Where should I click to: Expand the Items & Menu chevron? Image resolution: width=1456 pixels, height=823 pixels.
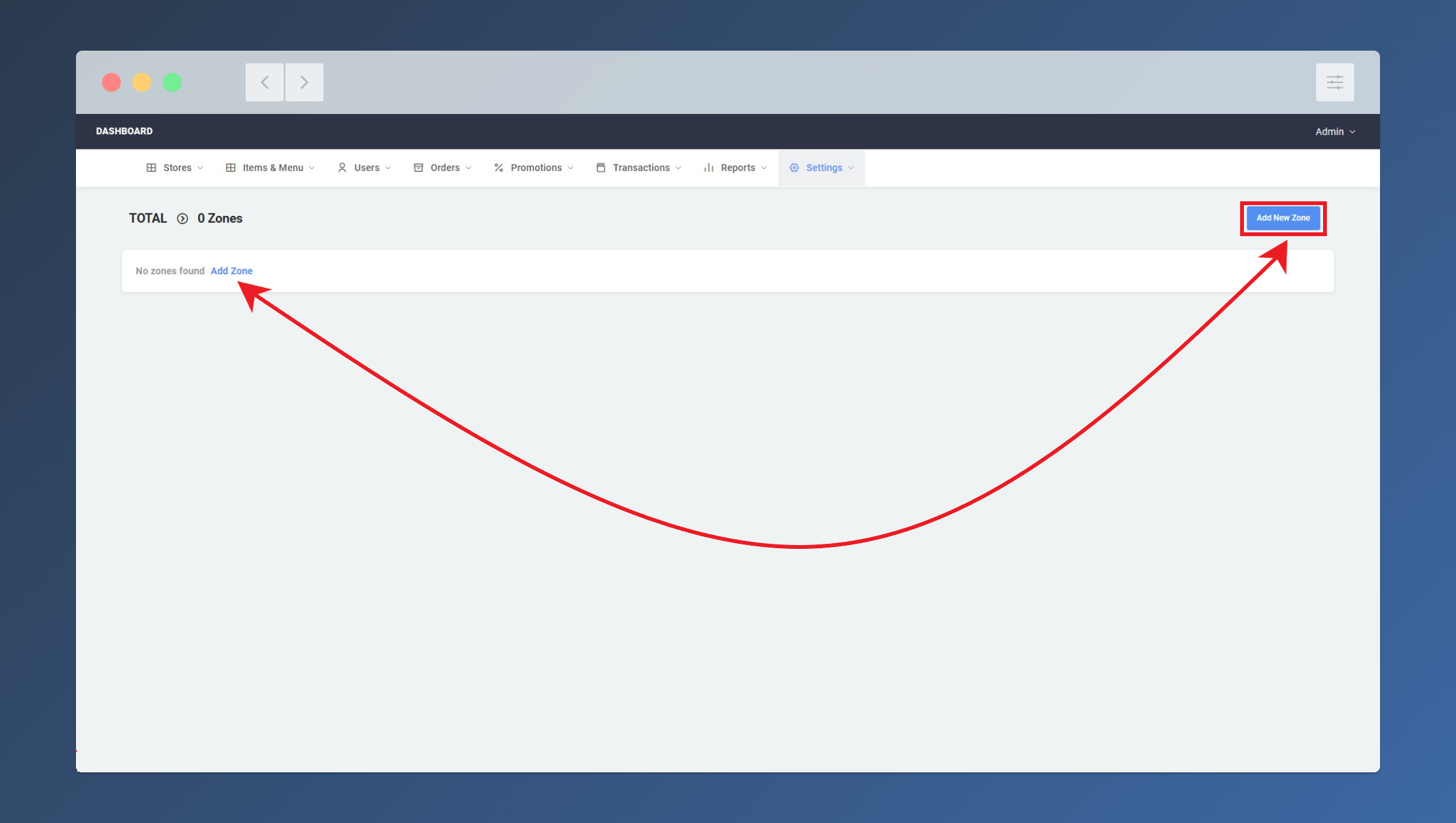pos(312,168)
